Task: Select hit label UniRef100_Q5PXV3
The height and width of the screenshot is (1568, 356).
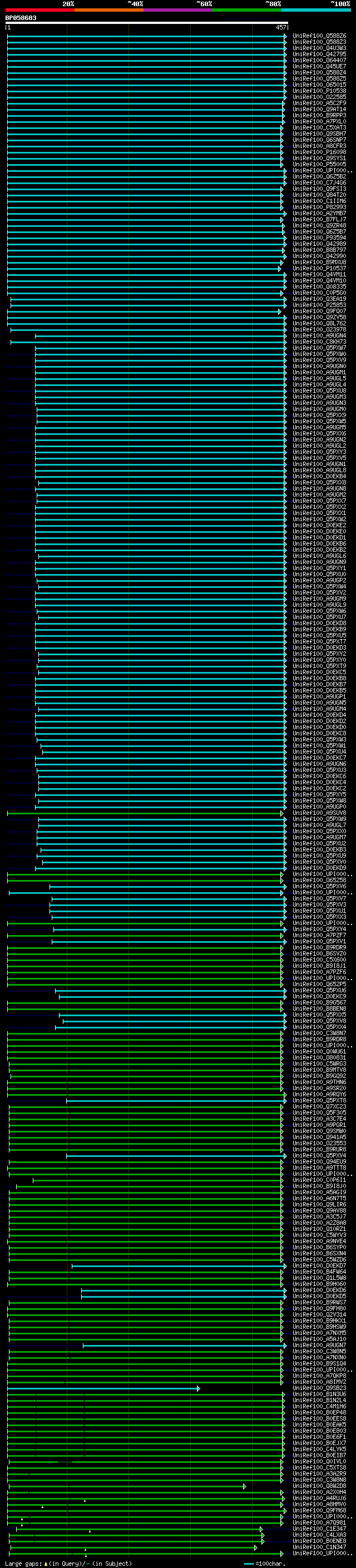Action: click(x=319, y=904)
